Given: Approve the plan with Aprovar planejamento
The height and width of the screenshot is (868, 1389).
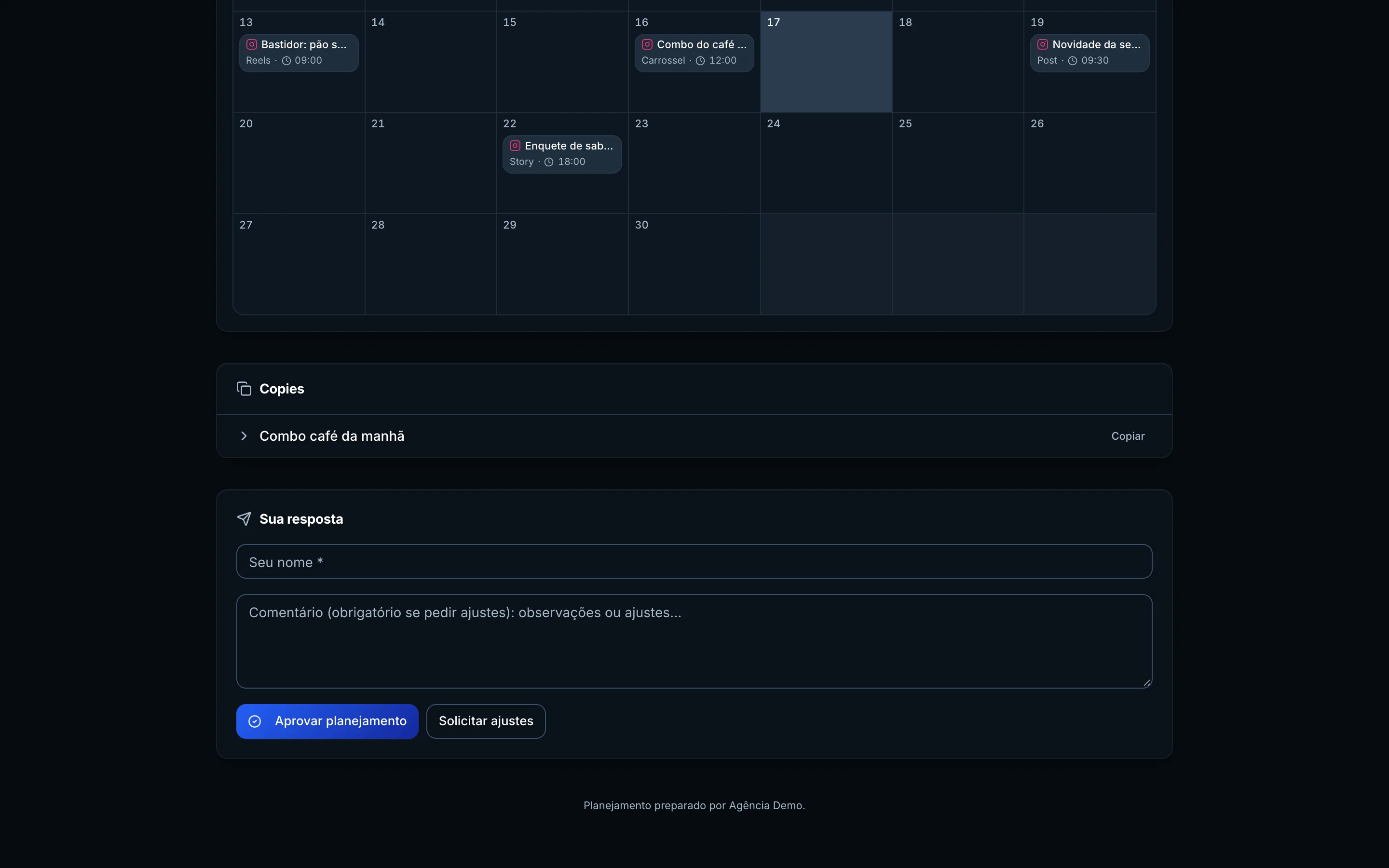Looking at the screenshot, I should pos(327,721).
